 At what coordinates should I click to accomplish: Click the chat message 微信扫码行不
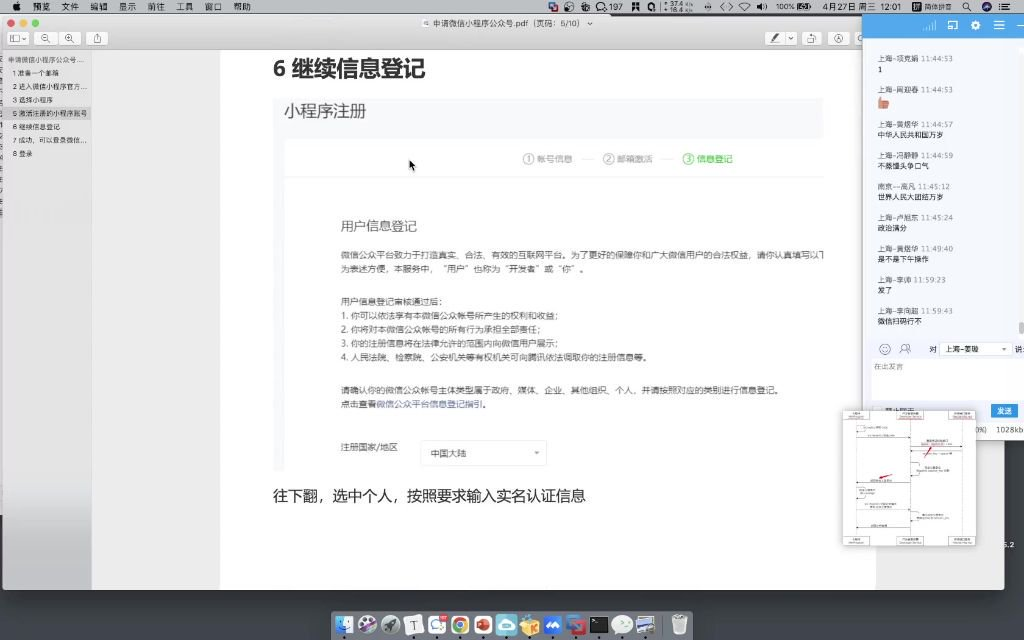pos(899,321)
